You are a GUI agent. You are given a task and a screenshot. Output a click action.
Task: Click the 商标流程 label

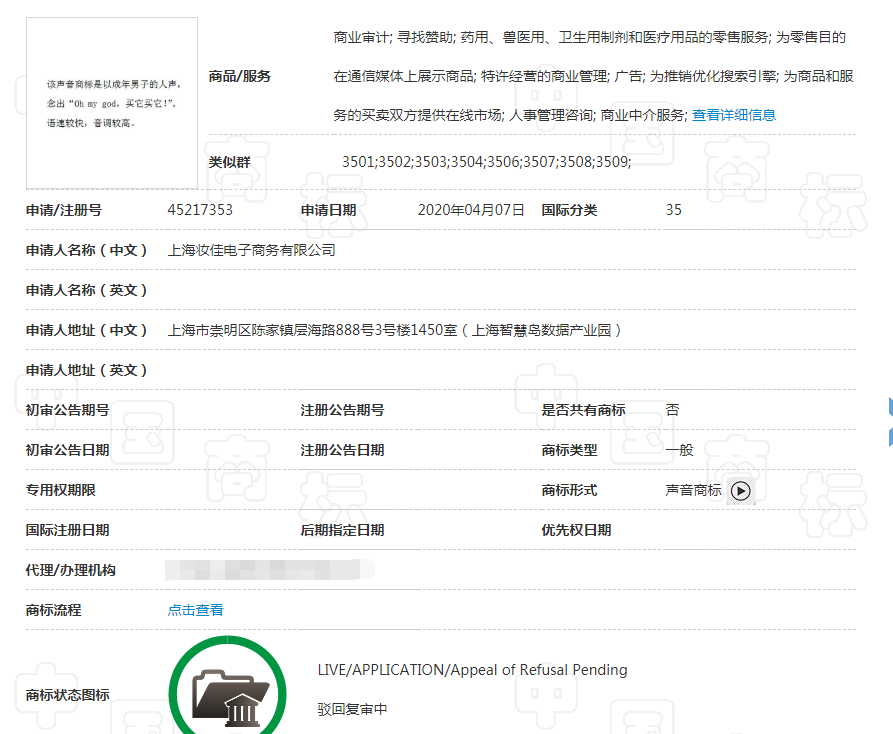54,610
